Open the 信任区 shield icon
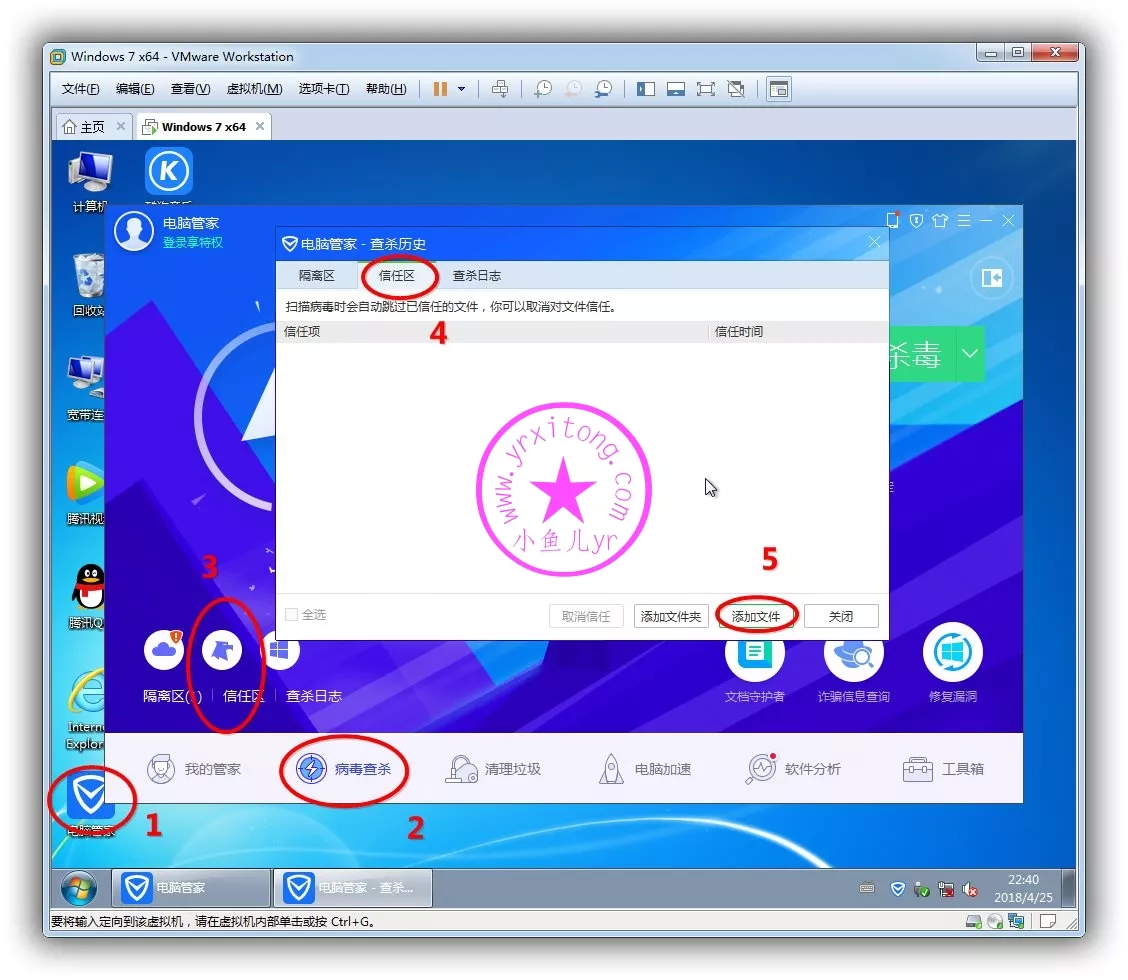 click(x=222, y=651)
